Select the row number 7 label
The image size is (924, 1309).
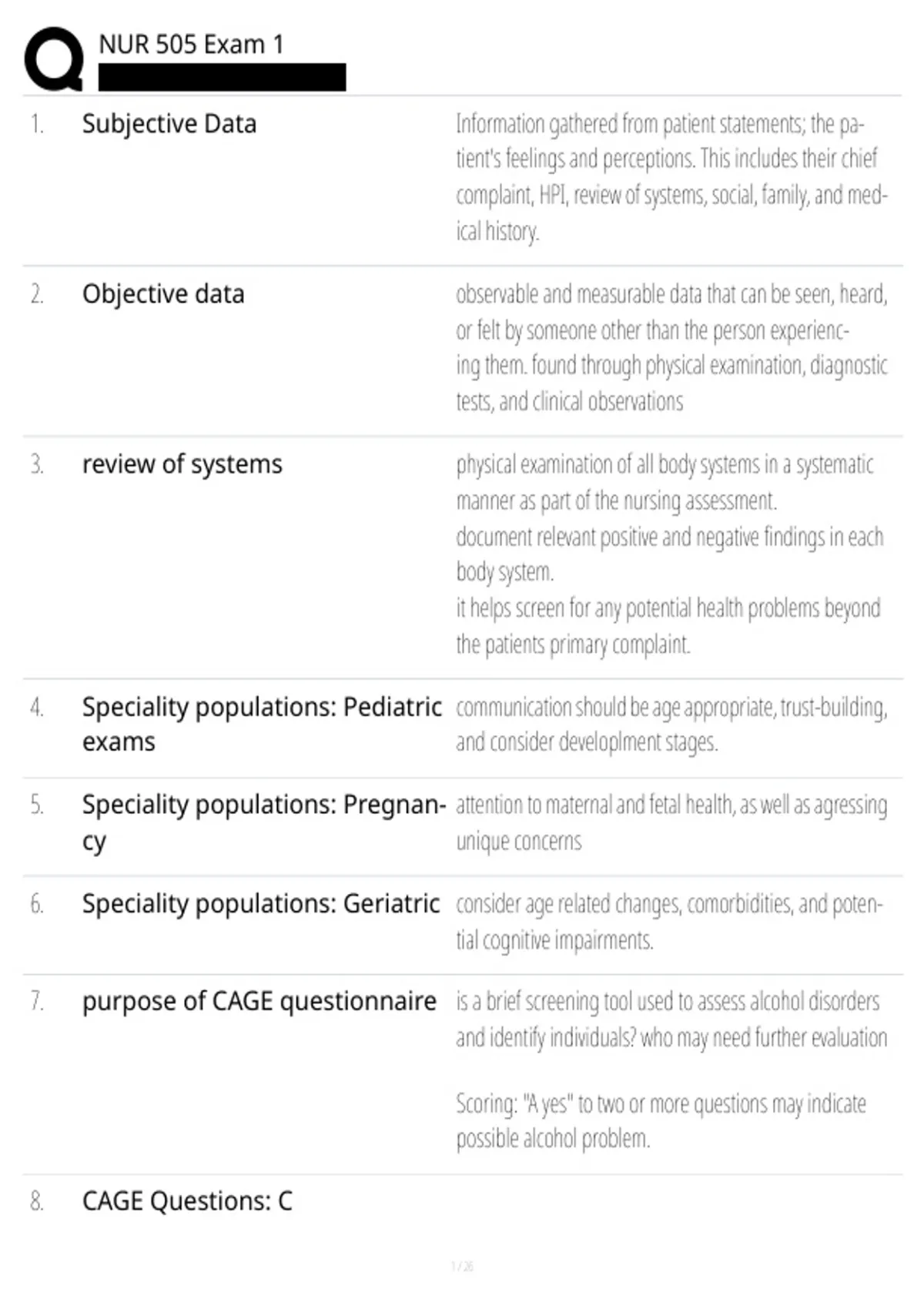(x=36, y=1001)
